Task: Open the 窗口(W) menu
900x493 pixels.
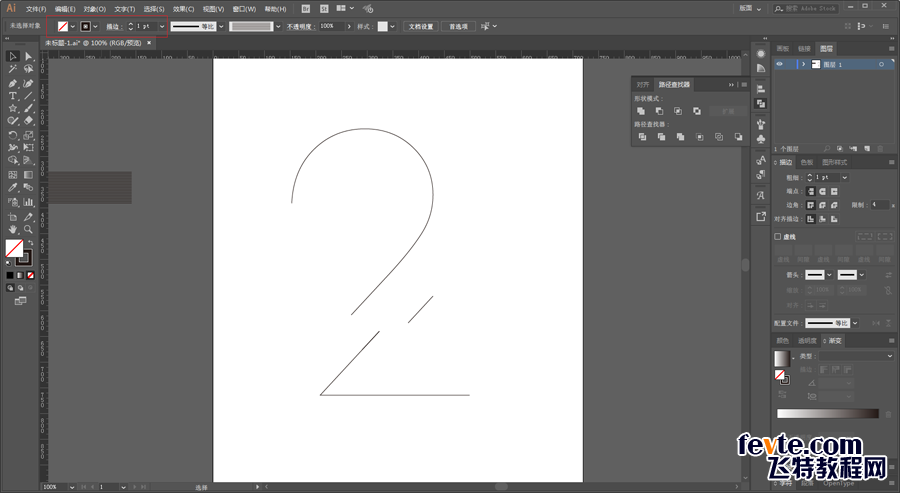Action: point(244,9)
